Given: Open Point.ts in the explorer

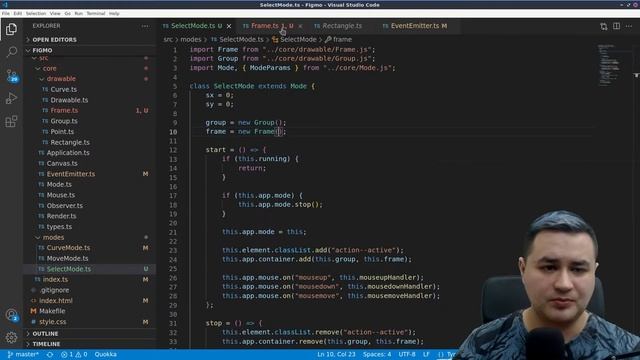Looking at the screenshot, I should [x=90, y=132].
